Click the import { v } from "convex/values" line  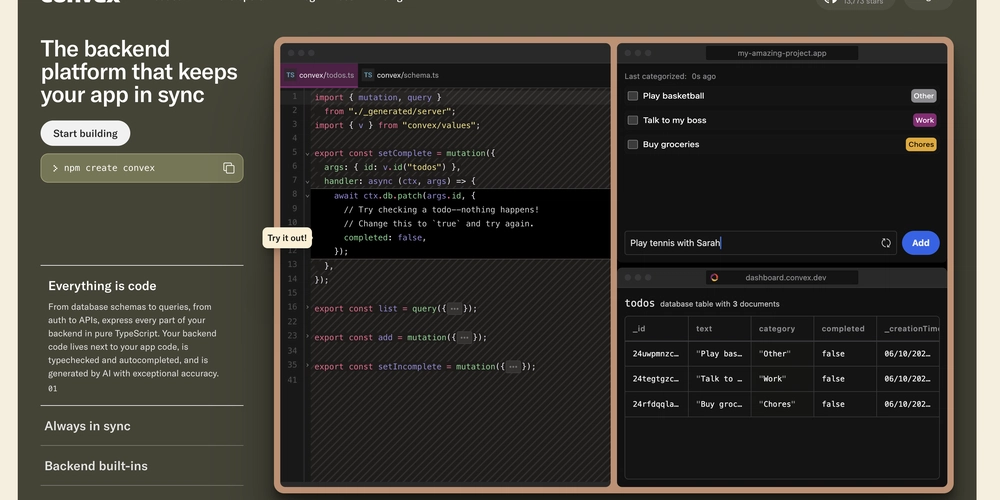point(397,126)
